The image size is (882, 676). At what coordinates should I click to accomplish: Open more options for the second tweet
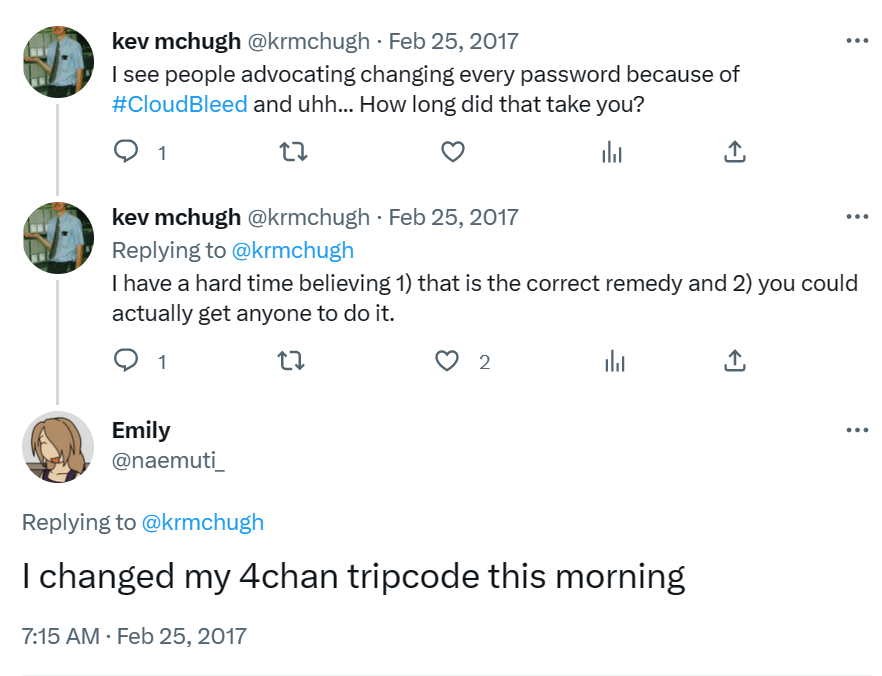pyautogui.click(x=857, y=217)
